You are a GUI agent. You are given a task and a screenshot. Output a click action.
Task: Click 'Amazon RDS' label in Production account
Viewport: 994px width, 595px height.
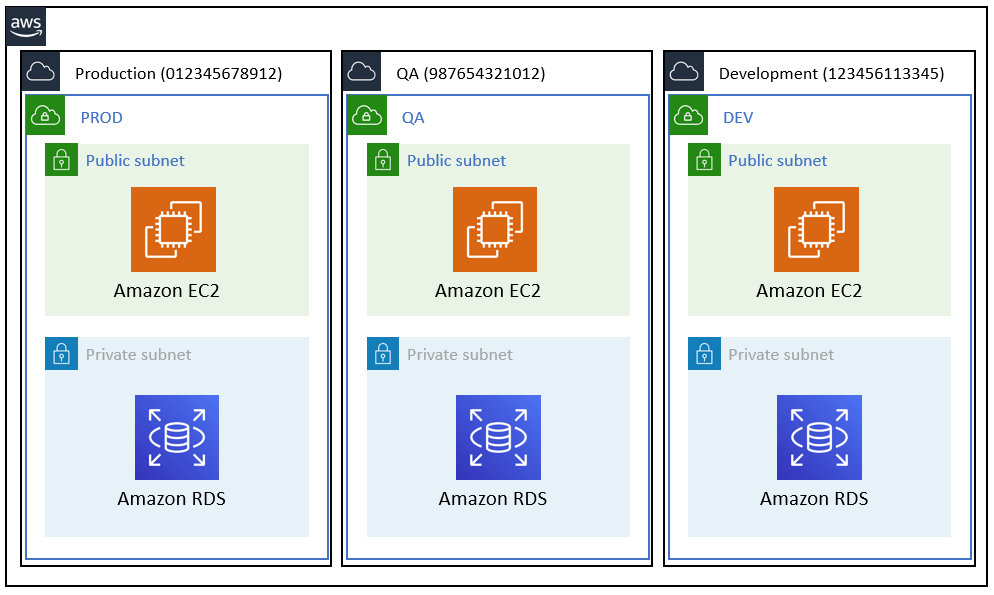click(x=172, y=499)
